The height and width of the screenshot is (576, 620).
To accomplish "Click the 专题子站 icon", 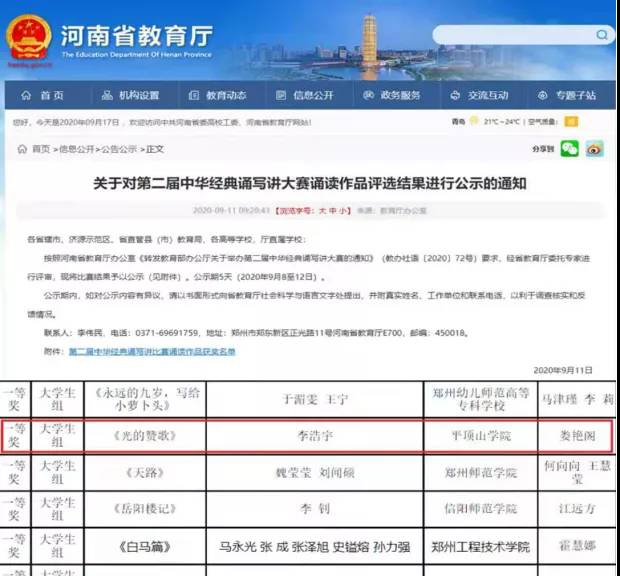I will (543, 95).
